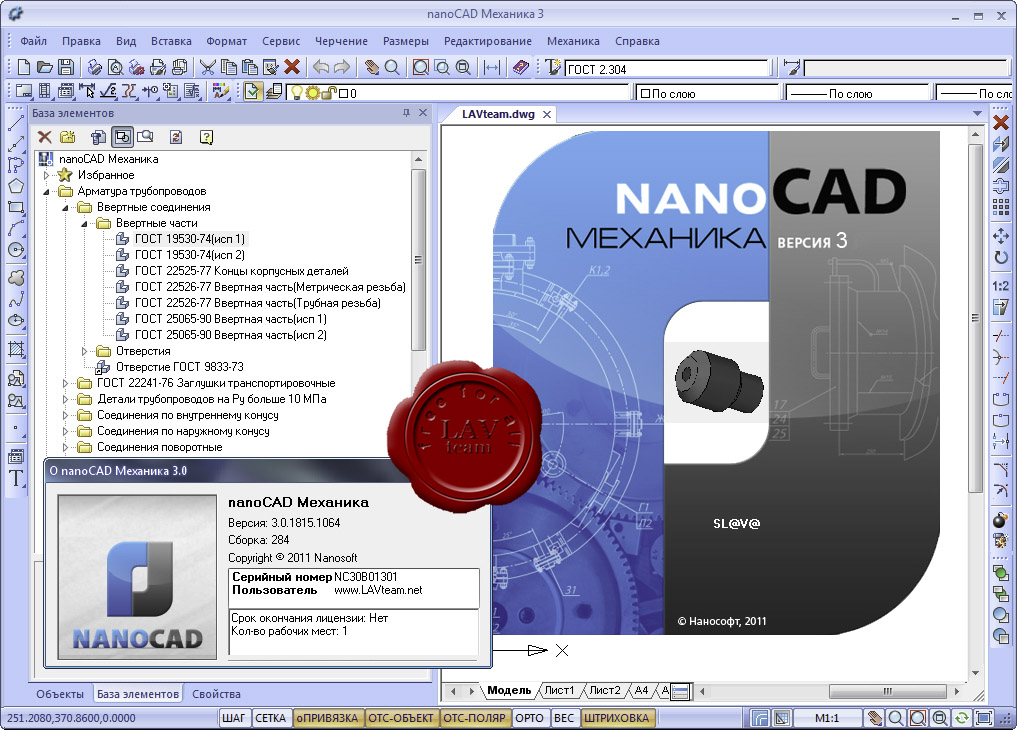Click the red X erase icon in right toolbar
1017x730 pixels.
coord(1001,122)
